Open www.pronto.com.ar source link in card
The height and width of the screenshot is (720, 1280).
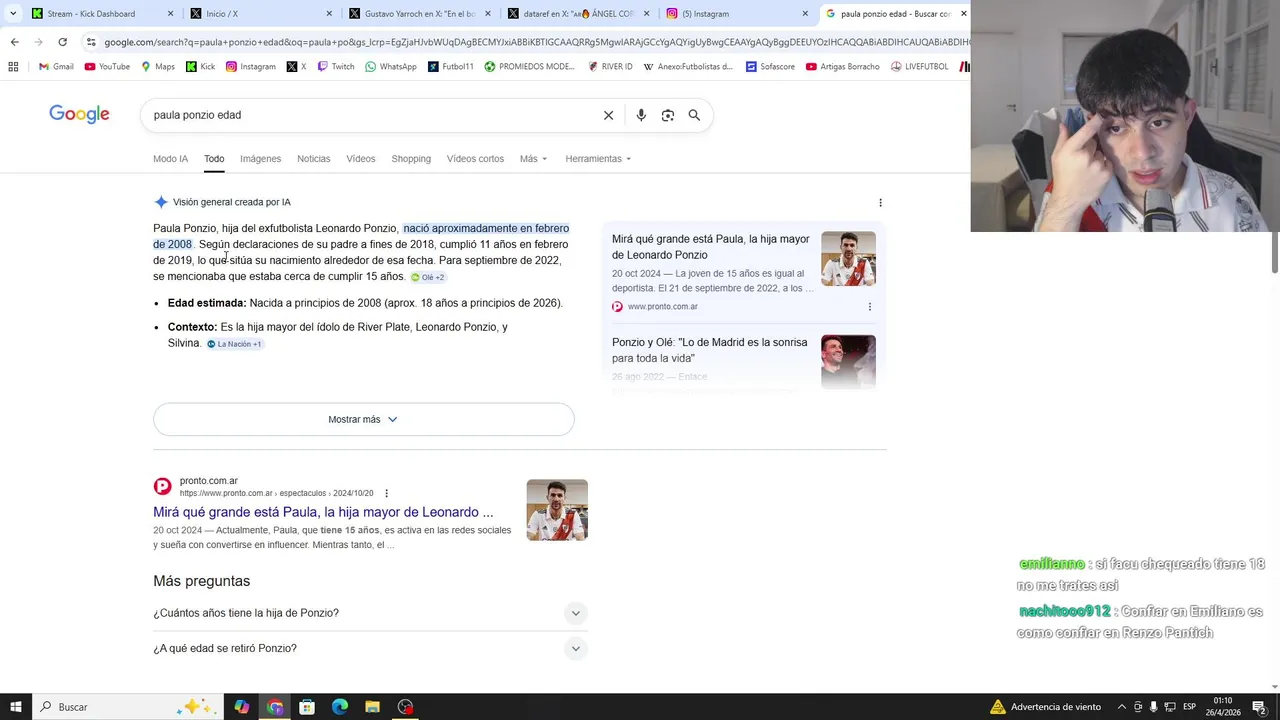pos(662,307)
